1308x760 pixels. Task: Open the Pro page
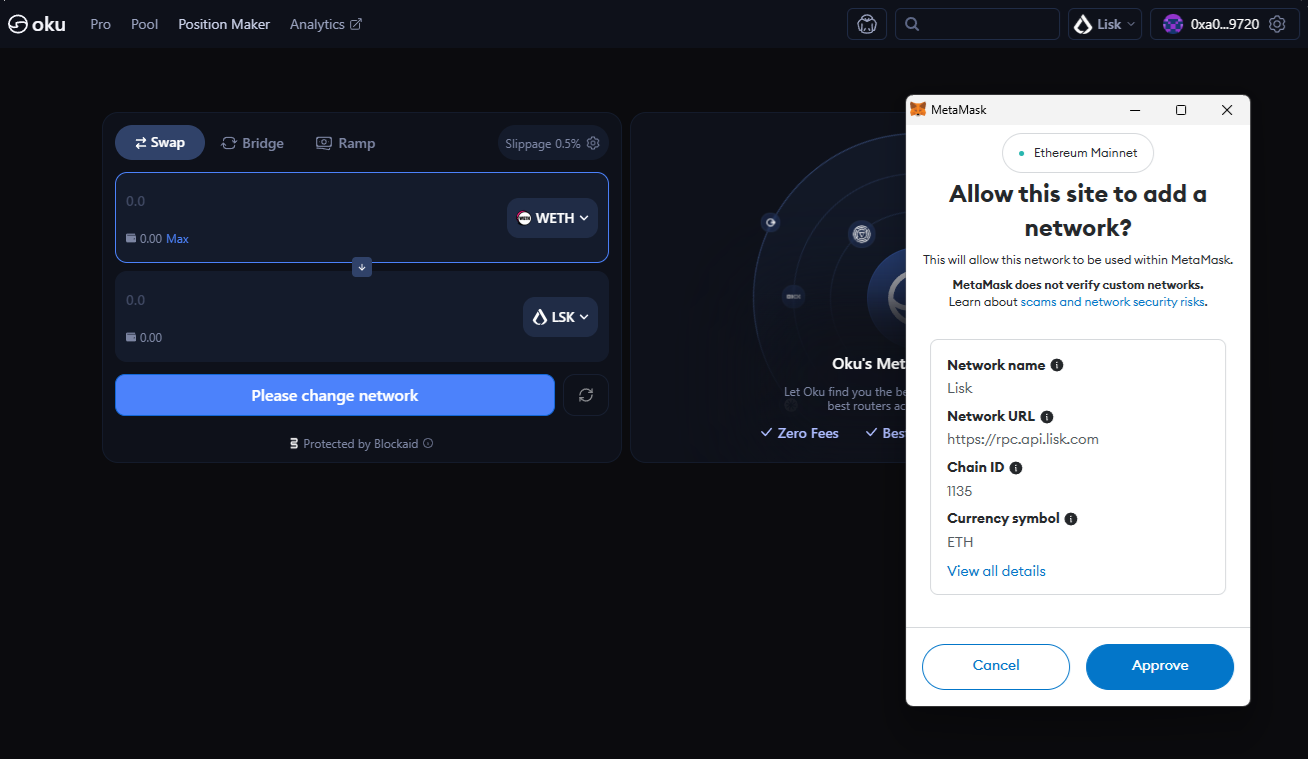click(100, 24)
